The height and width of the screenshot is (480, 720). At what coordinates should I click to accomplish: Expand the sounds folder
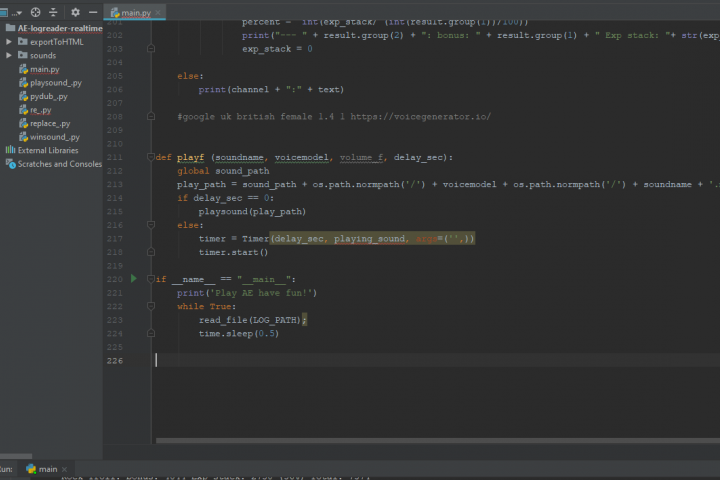click(9, 55)
